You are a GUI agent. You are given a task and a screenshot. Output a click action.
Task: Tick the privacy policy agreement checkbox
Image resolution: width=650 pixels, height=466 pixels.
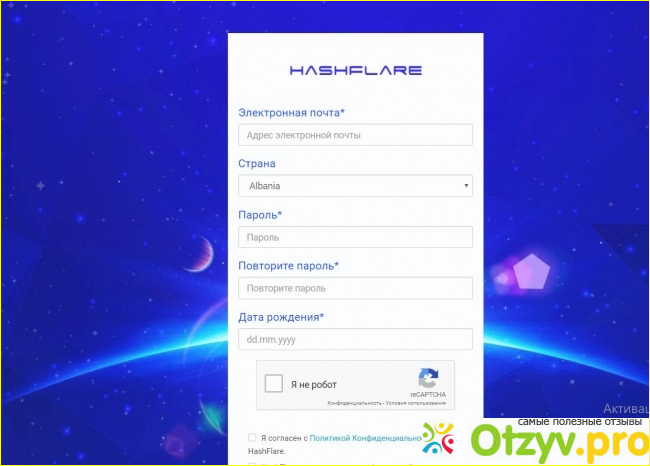[252, 438]
